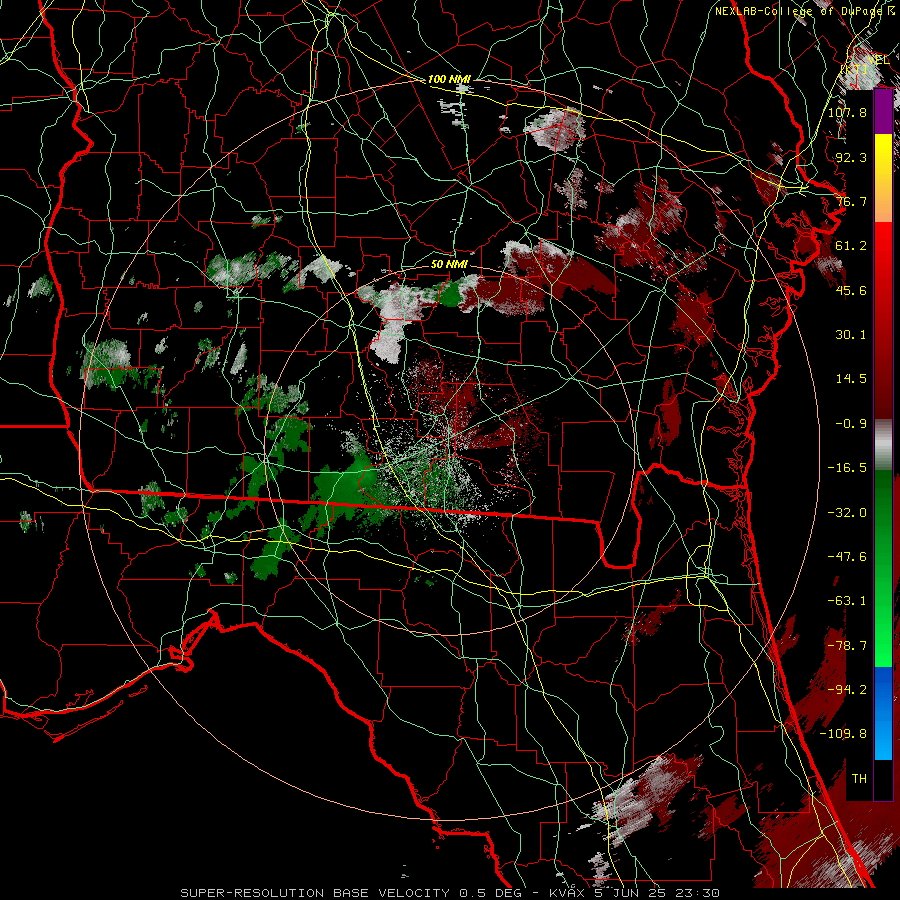900x900 pixels.
Task: Click the "50 NMI" range ring label
Action: pyautogui.click(x=449, y=264)
